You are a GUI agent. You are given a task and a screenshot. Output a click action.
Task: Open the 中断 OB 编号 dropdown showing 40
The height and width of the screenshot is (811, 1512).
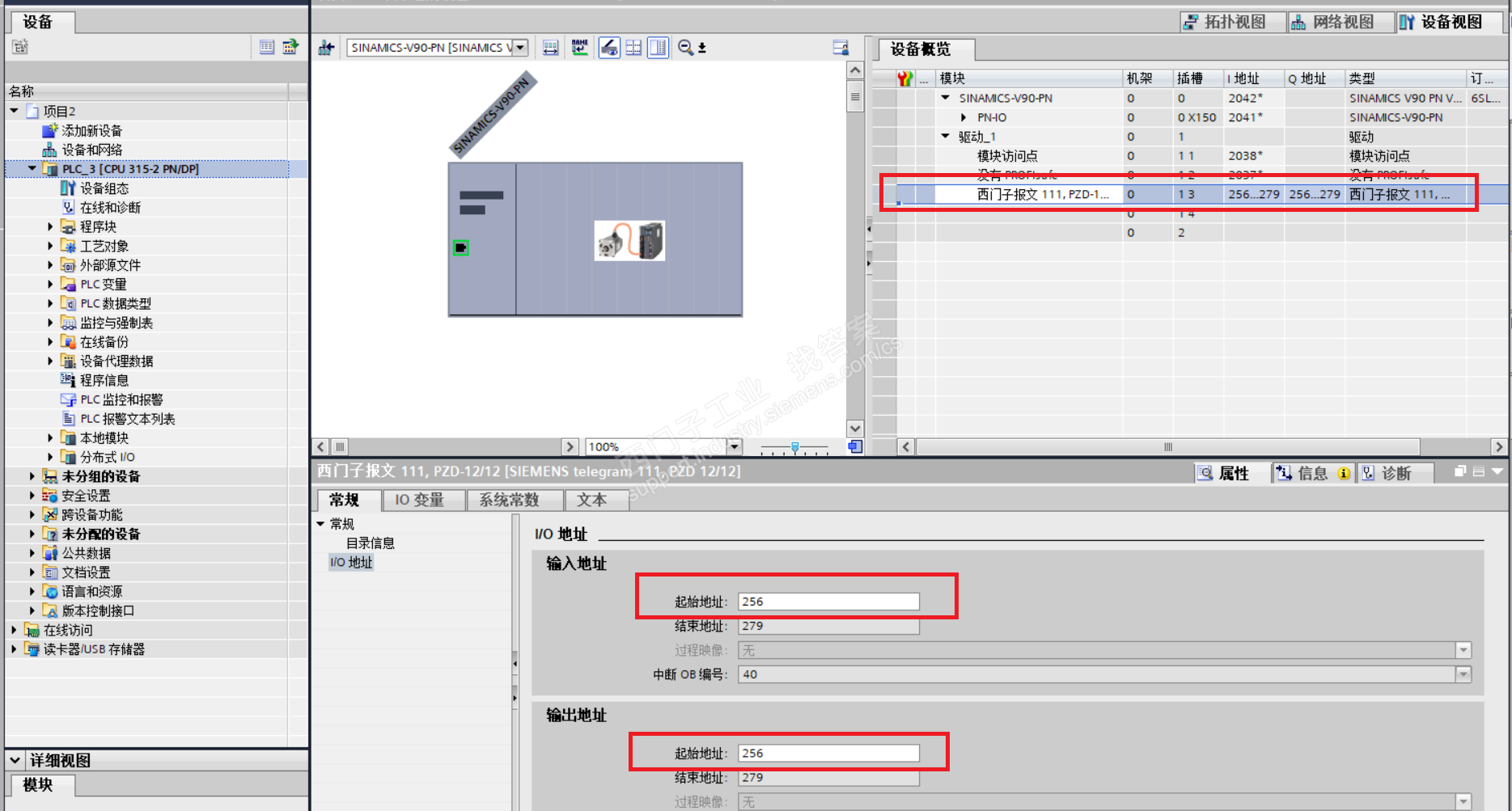pos(1463,674)
